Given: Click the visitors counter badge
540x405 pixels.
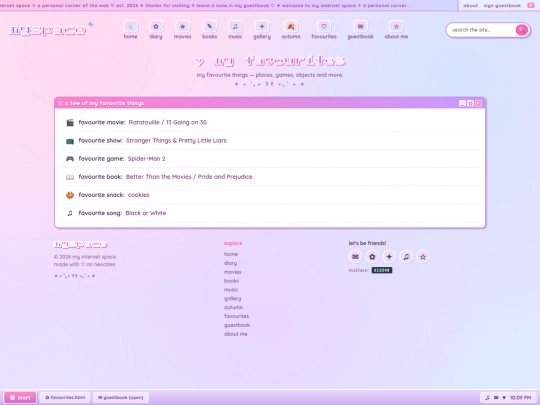Looking at the screenshot, I should click(x=382, y=270).
